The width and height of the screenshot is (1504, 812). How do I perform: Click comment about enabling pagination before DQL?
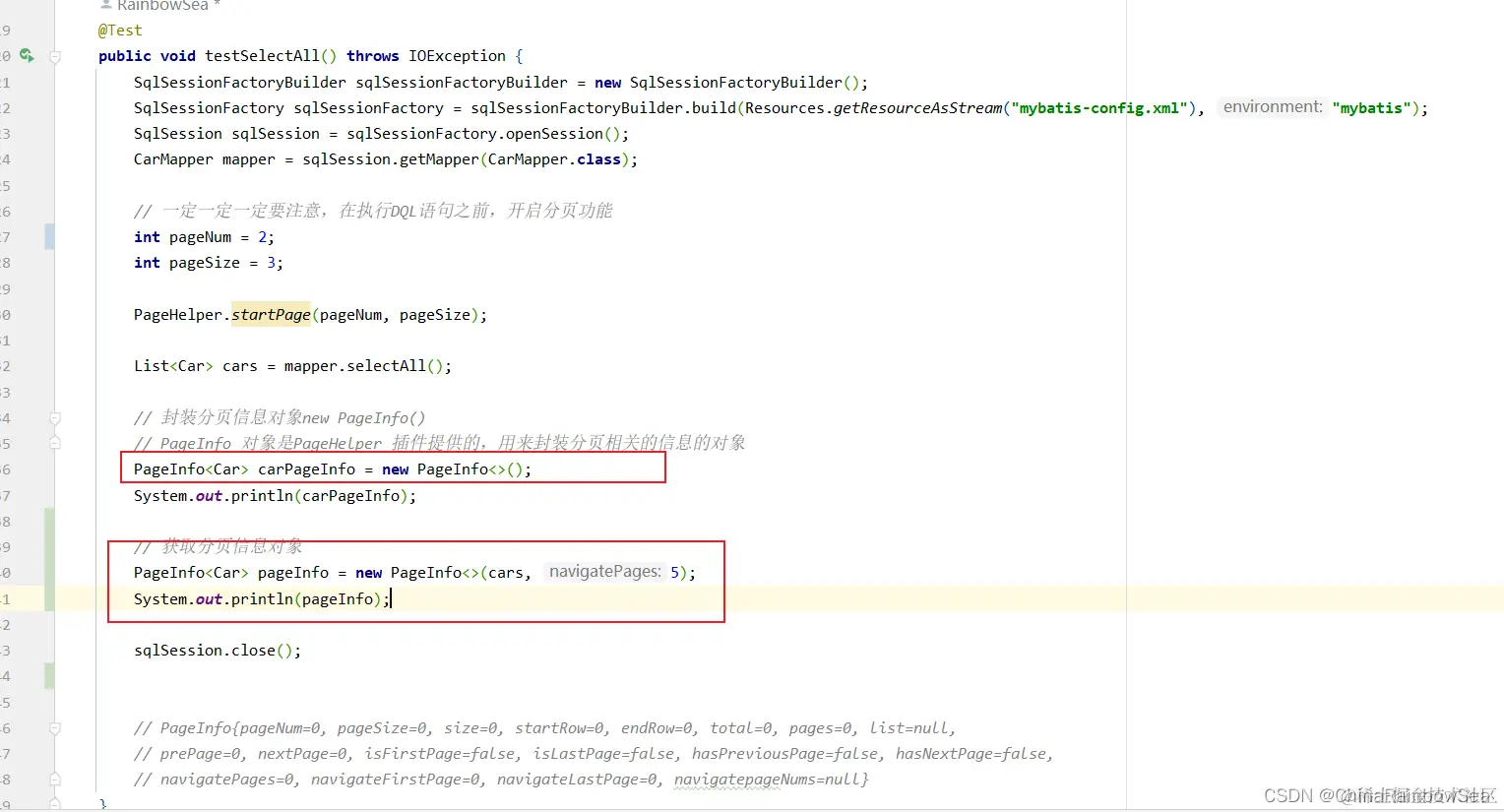(373, 211)
